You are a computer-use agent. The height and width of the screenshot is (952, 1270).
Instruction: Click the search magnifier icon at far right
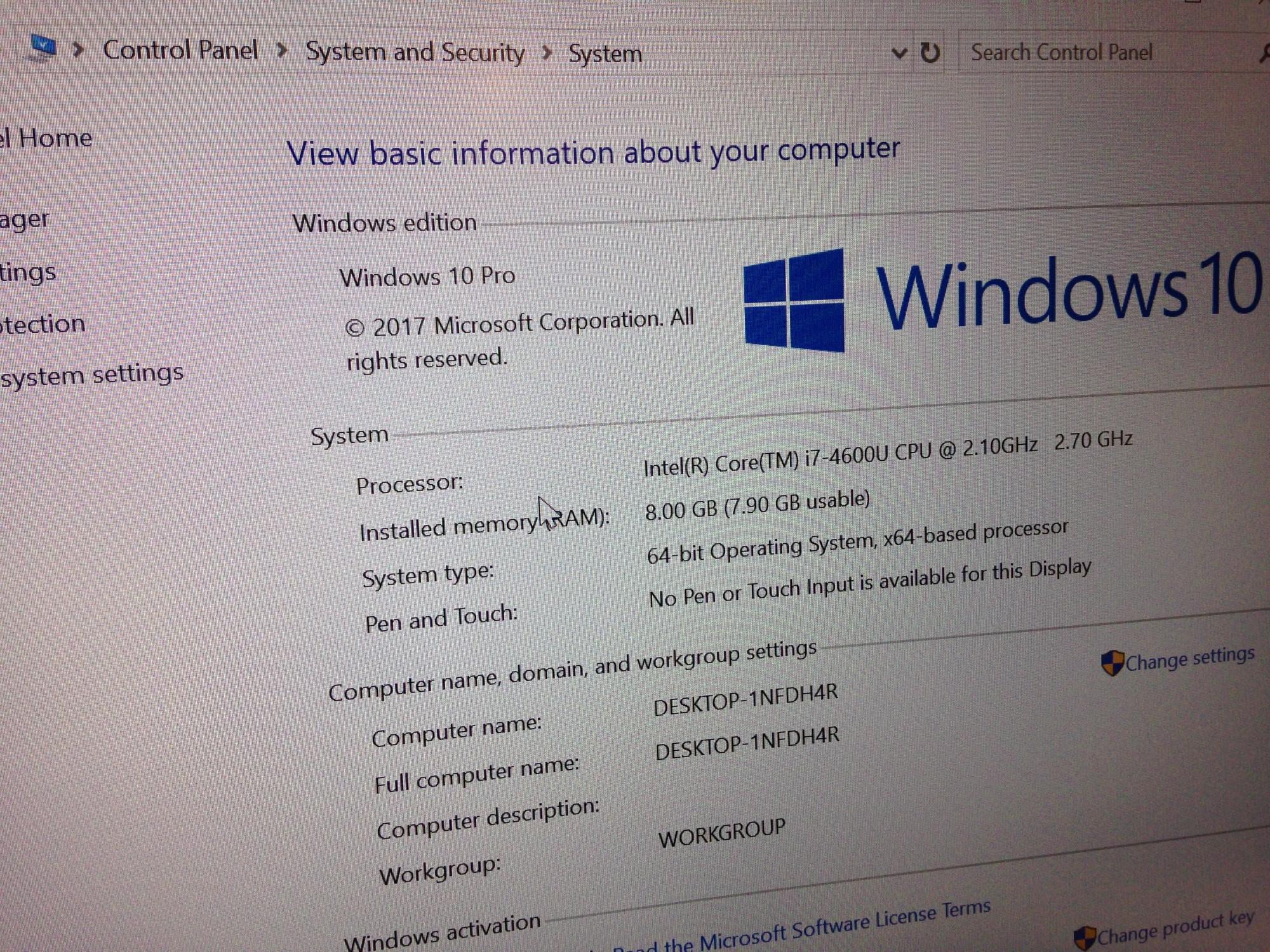[1264, 54]
